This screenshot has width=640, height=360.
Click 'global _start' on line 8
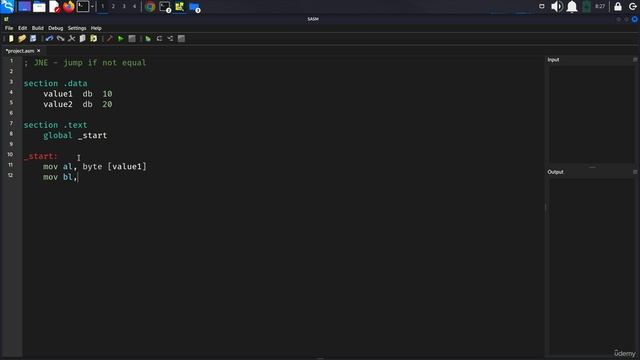tap(75, 136)
